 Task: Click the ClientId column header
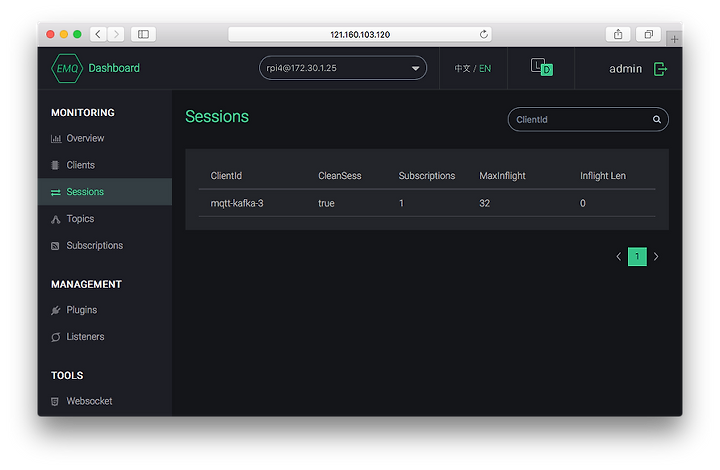click(226, 176)
